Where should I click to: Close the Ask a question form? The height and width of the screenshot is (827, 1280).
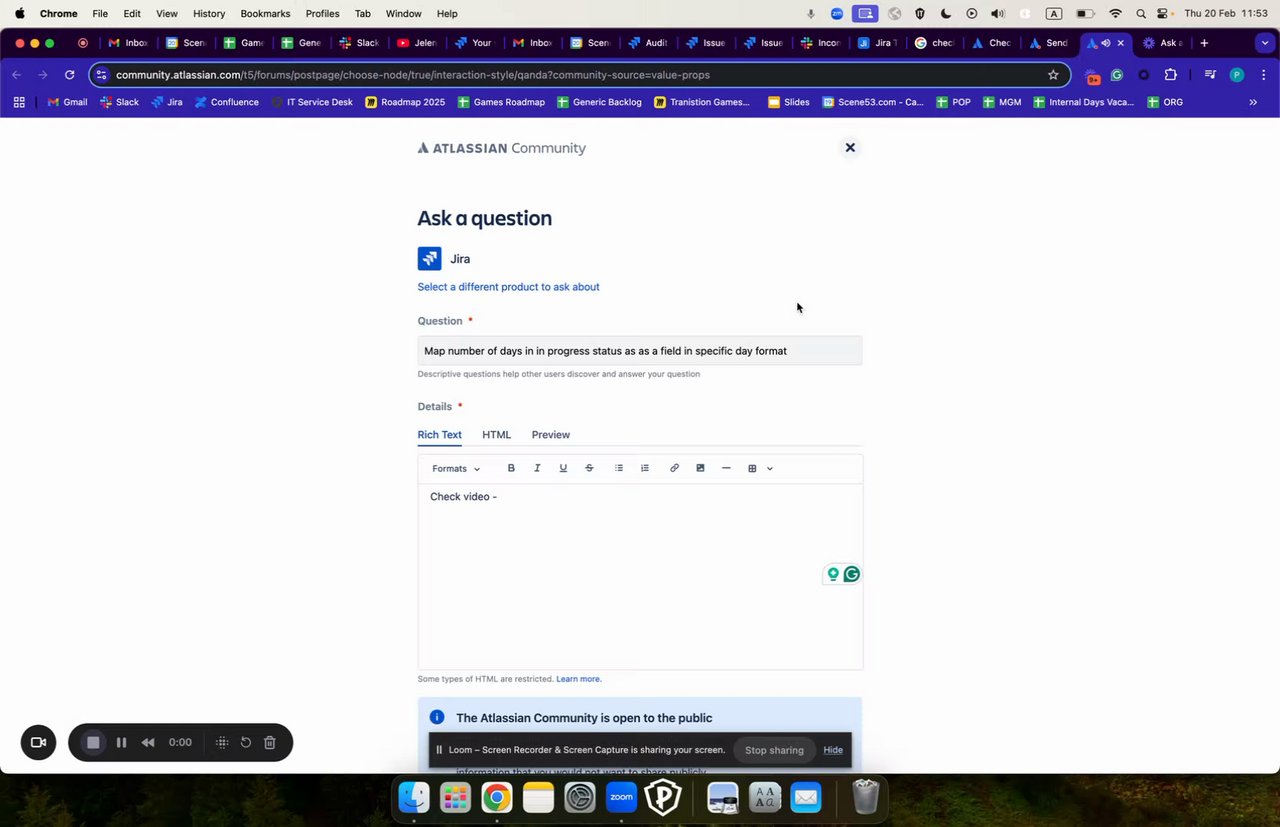(850, 148)
